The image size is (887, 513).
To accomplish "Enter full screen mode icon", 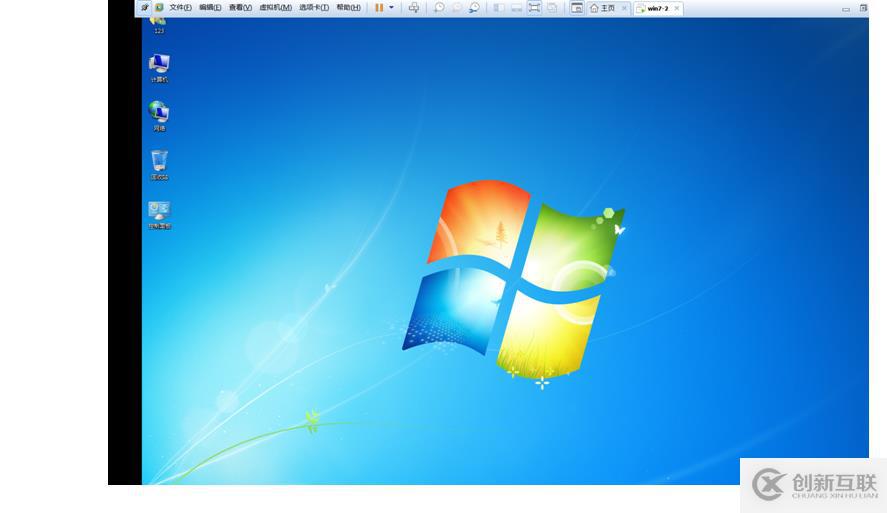I will (x=534, y=8).
